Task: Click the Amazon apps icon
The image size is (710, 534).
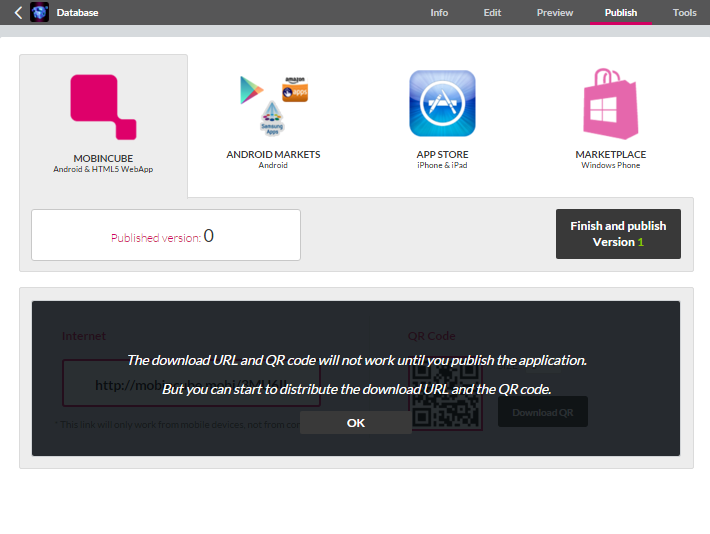Action: [295, 89]
